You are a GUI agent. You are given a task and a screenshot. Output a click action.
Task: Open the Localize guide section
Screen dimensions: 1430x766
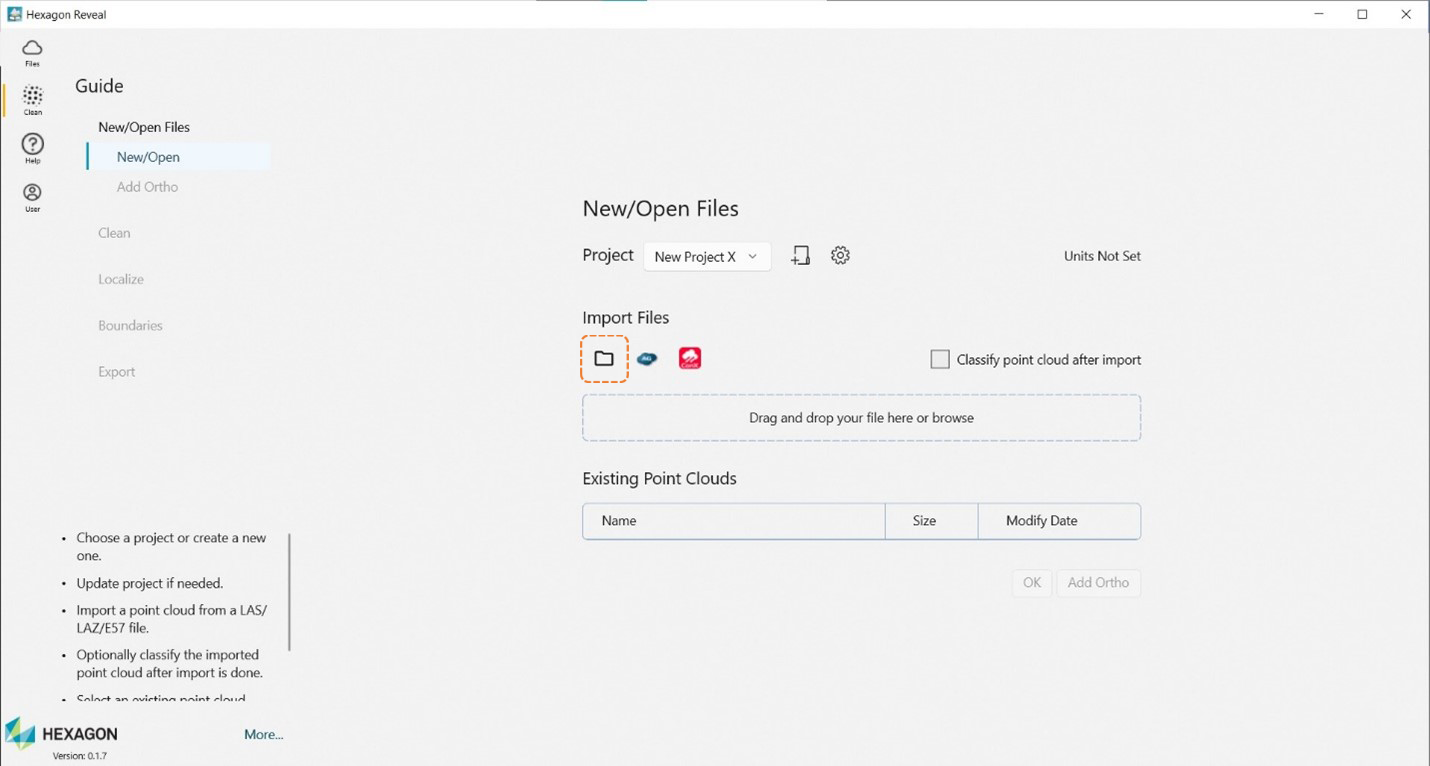(x=121, y=279)
